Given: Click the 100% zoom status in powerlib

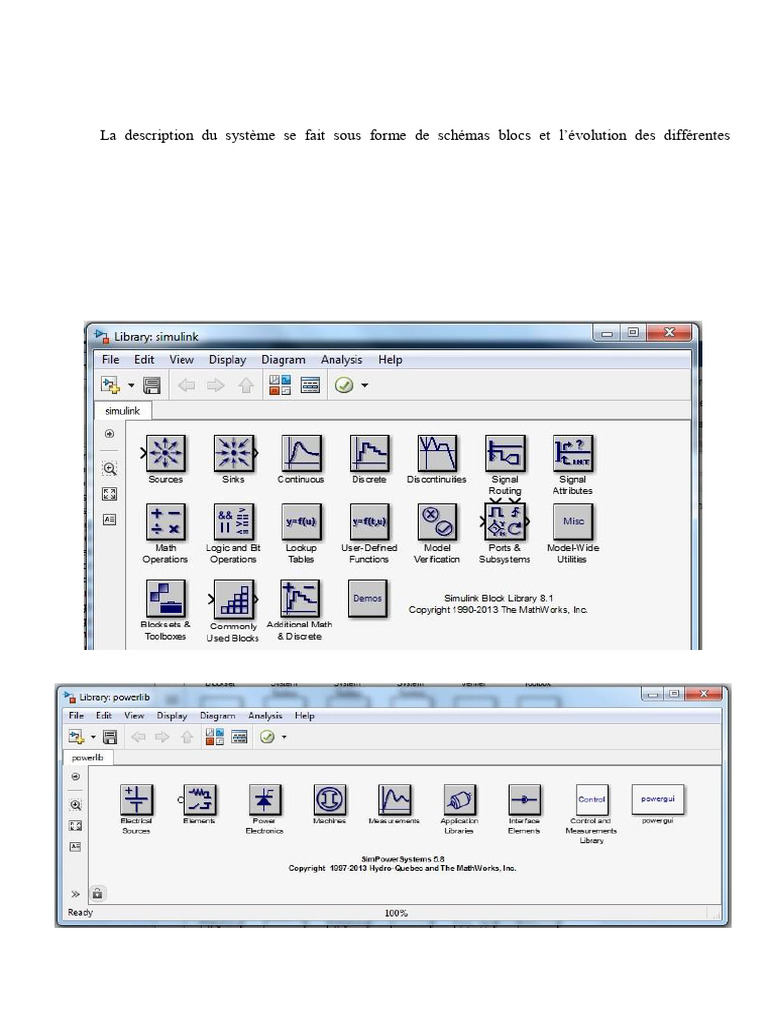Looking at the screenshot, I should coord(396,913).
